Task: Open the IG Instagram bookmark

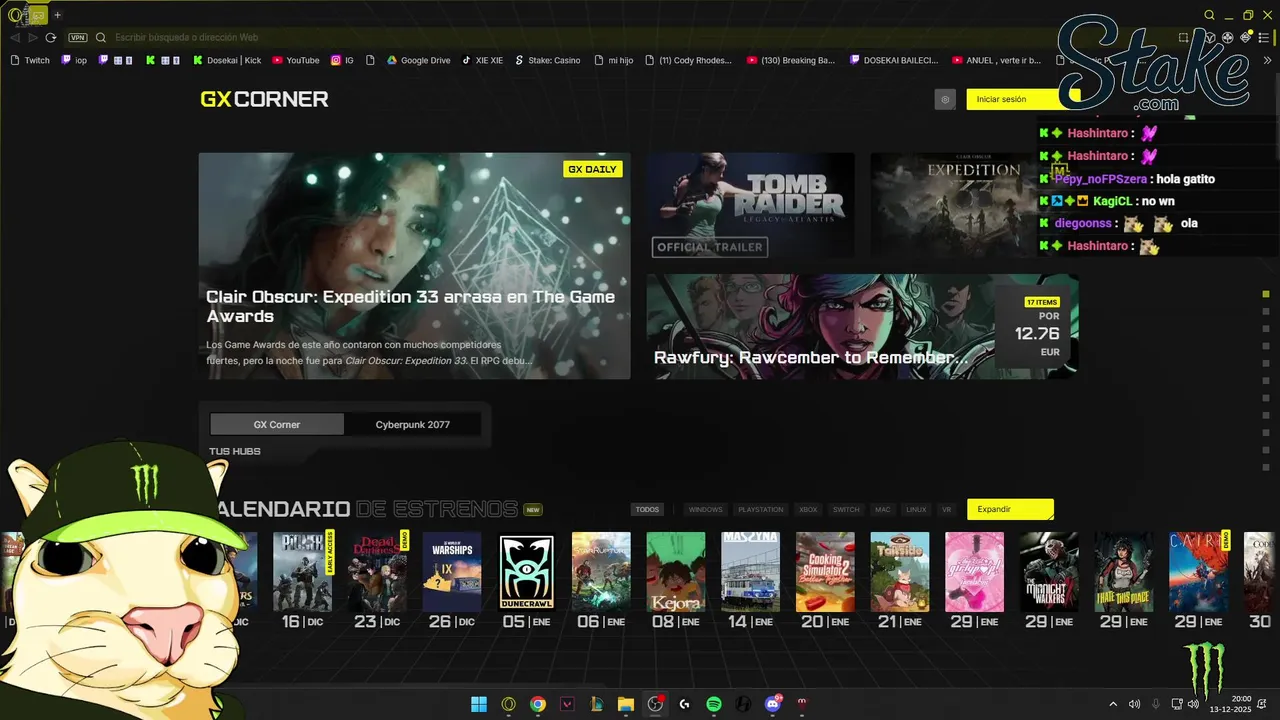Action: [x=342, y=60]
